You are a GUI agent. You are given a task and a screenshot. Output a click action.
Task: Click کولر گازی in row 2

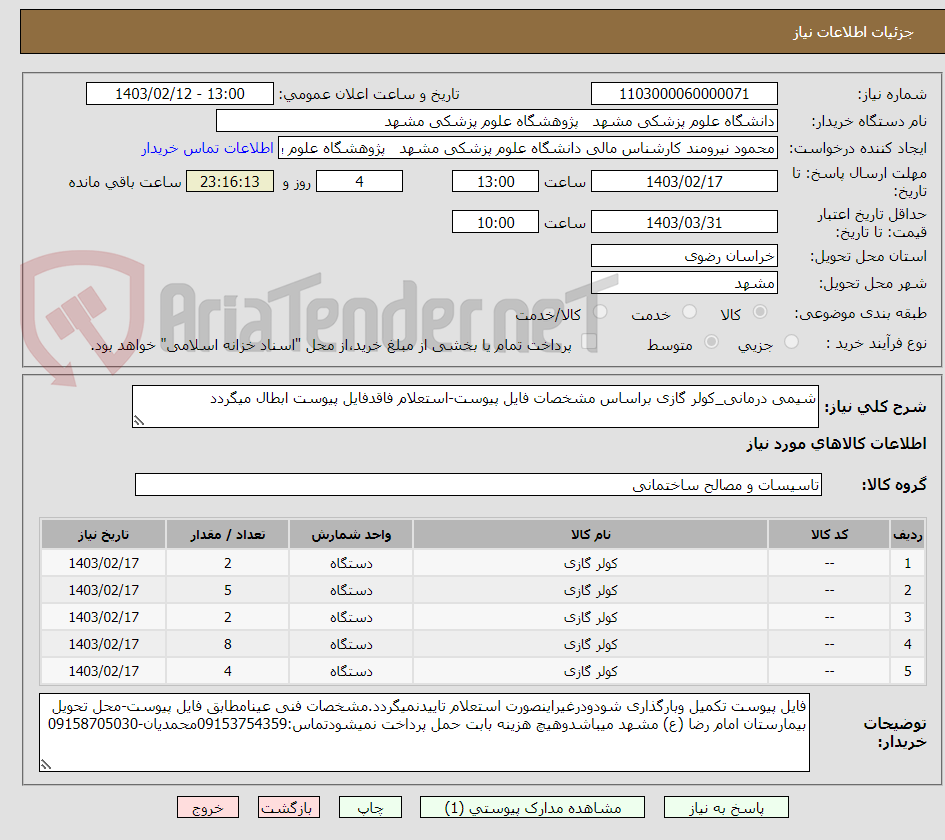pos(590,591)
